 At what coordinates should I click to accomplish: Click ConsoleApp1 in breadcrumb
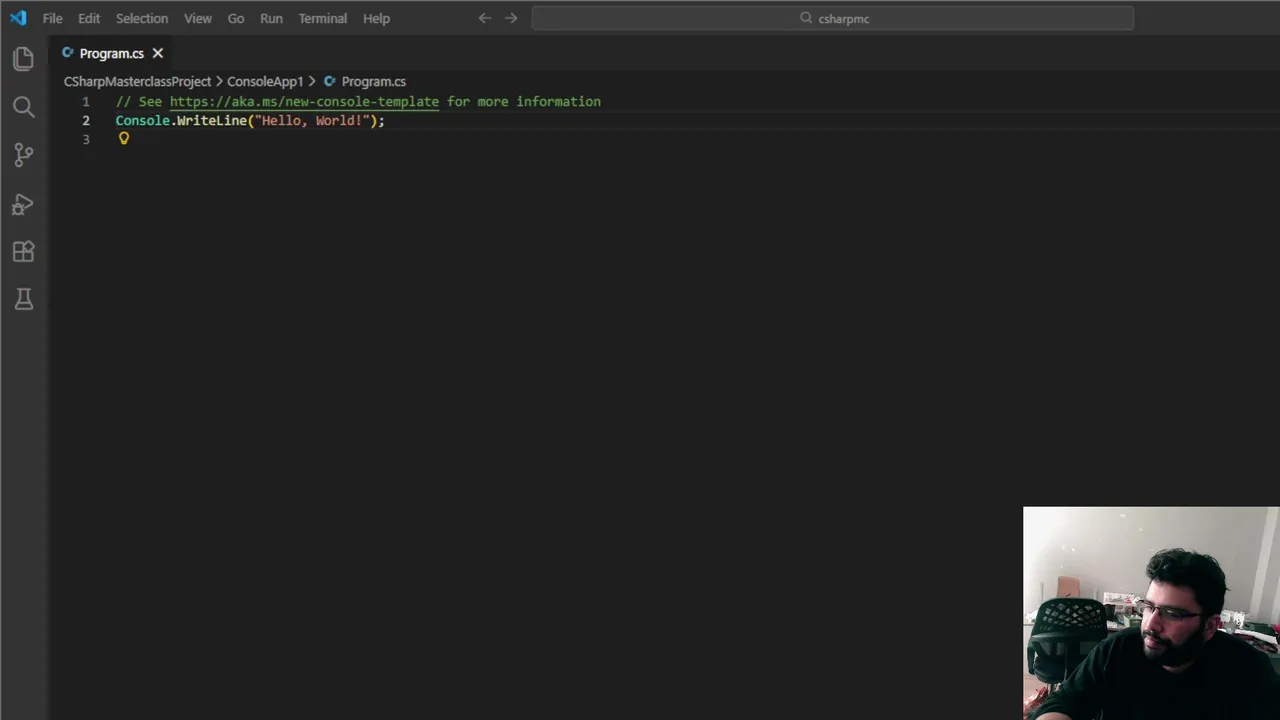pos(265,81)
